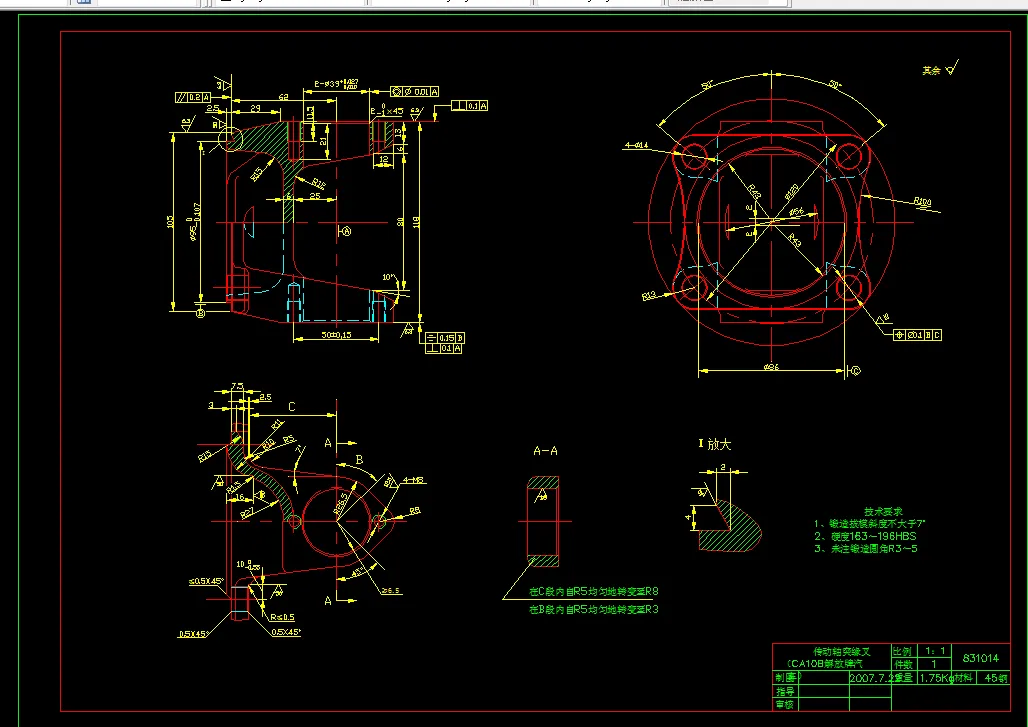Select the 4-M8 thread callout
The width and height of the screenshot is (1028, 727).
(414, 481)
